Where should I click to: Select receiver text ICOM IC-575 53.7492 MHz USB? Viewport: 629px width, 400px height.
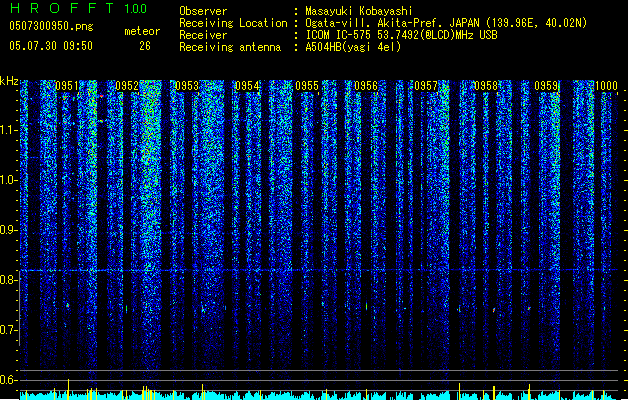[x=401, y=35]
